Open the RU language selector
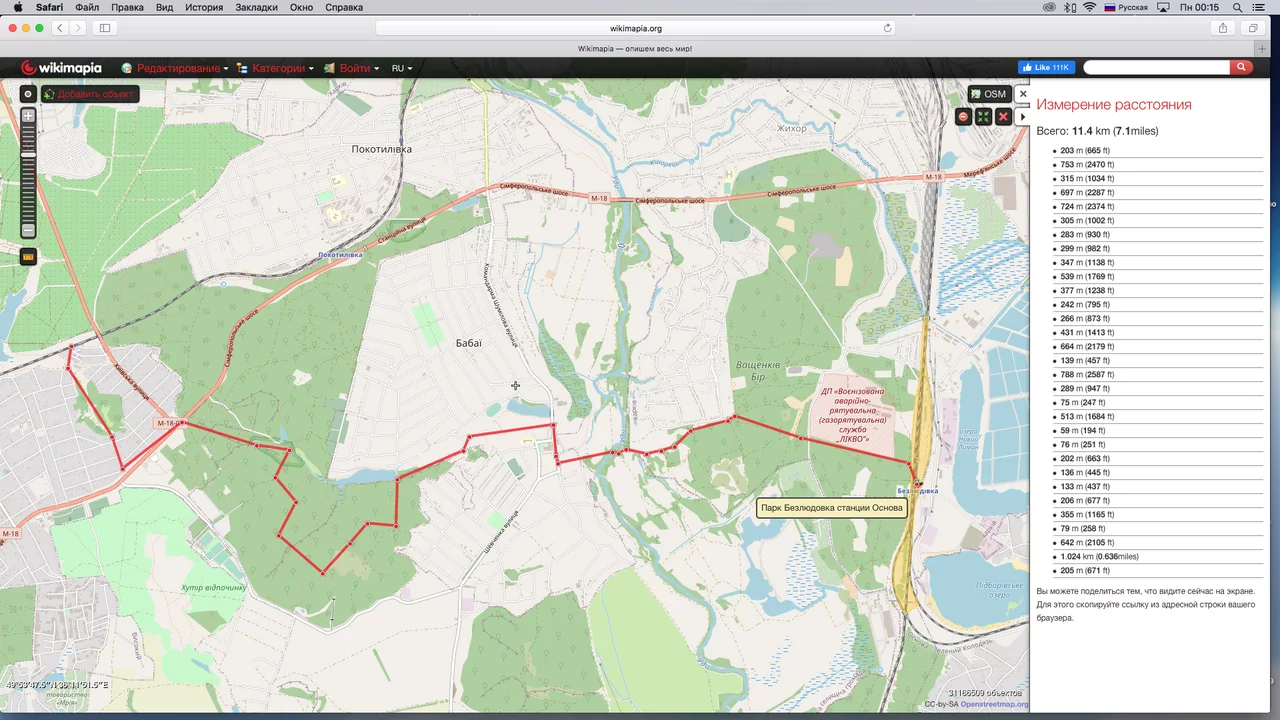 pyautogui.click(x=402, y=68)
